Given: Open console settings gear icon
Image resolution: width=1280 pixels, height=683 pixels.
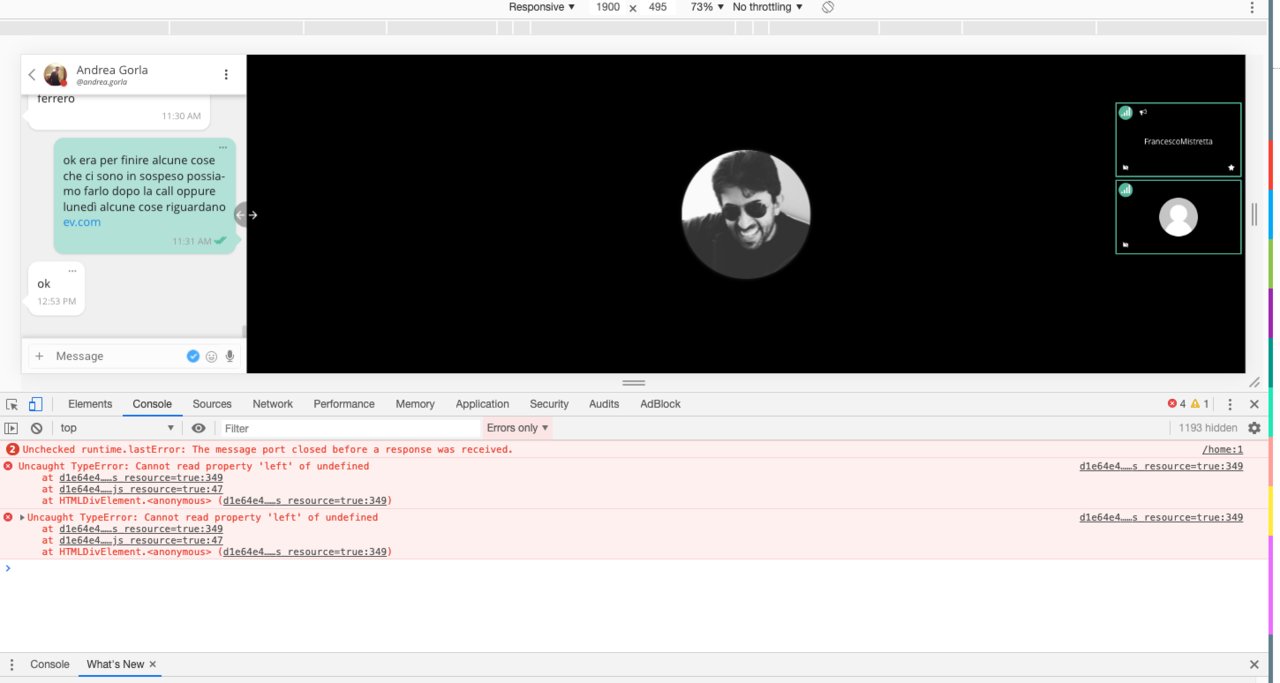Looking at the screenshot, I should tap(1254, 428).
